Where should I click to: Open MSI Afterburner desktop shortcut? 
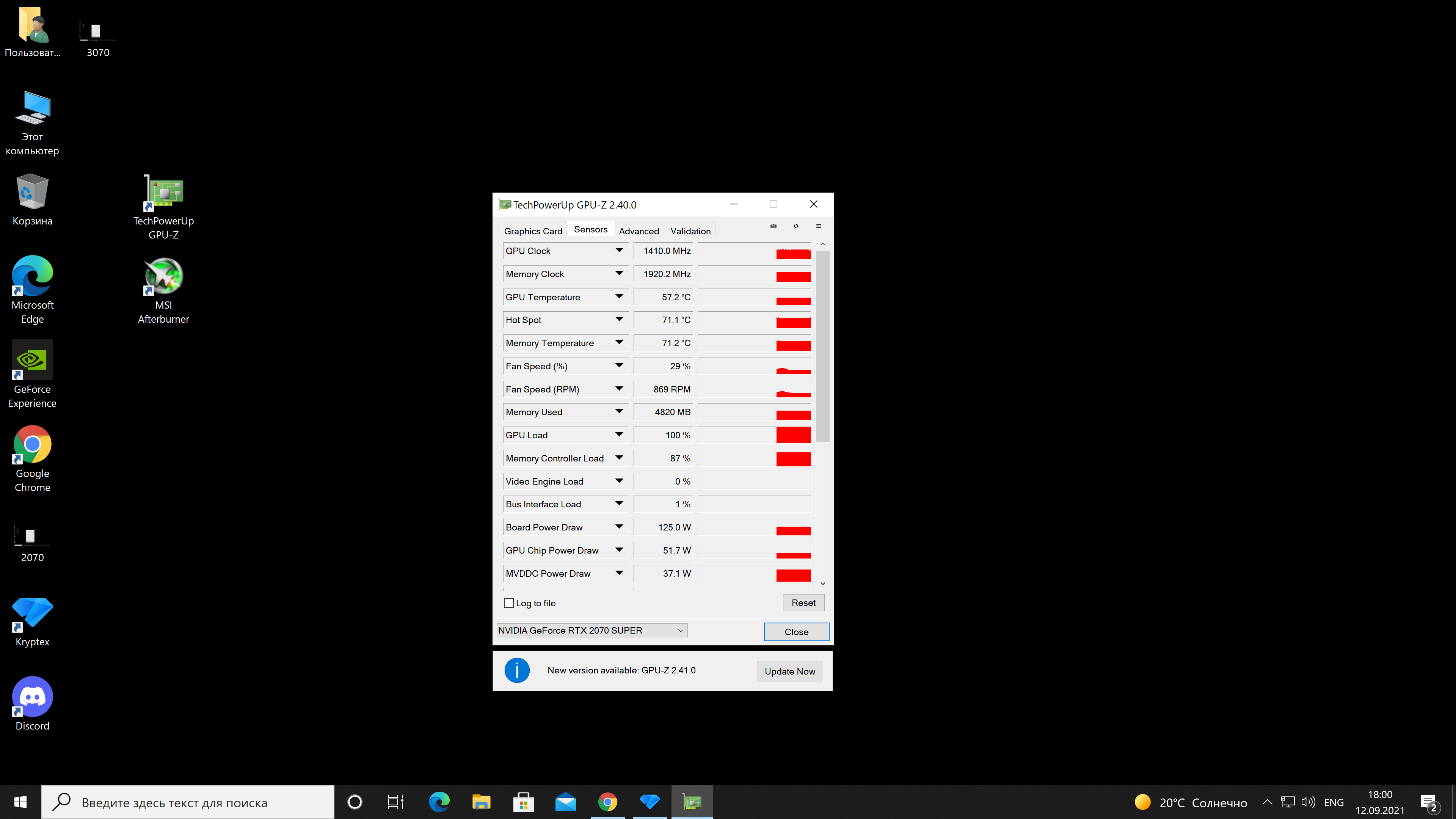[x=163, y=291]
